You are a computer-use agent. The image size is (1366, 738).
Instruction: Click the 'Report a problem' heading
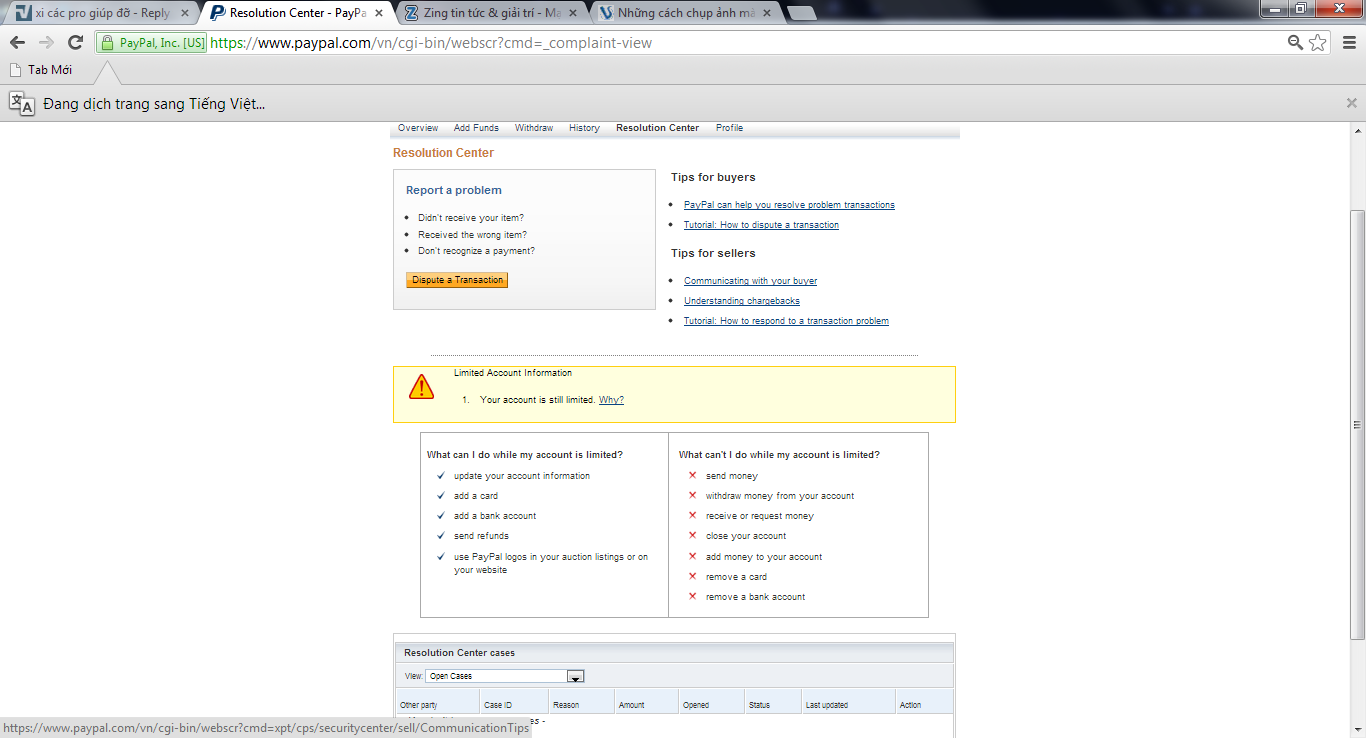tap(454, 190)
